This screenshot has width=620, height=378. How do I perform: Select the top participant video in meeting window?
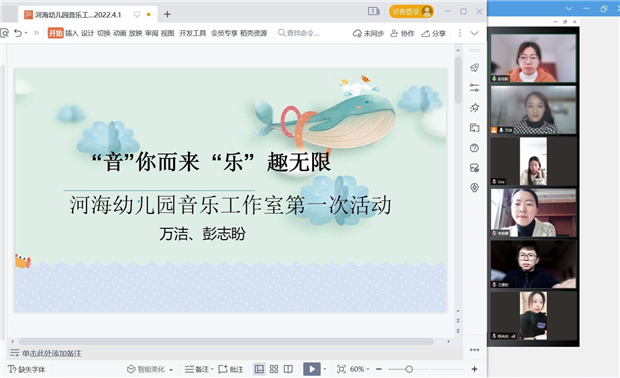click(533, 59)
